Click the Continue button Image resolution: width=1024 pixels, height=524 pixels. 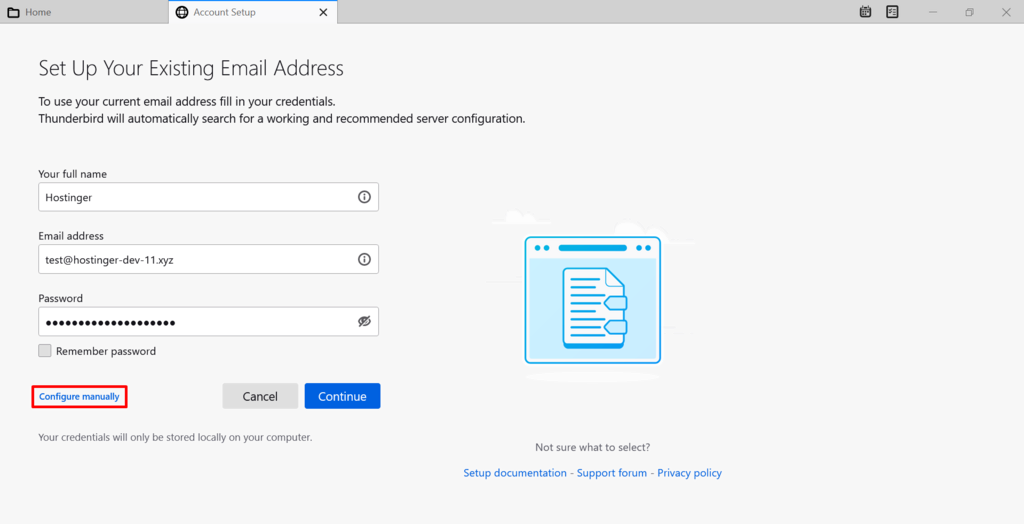point(342,396)
